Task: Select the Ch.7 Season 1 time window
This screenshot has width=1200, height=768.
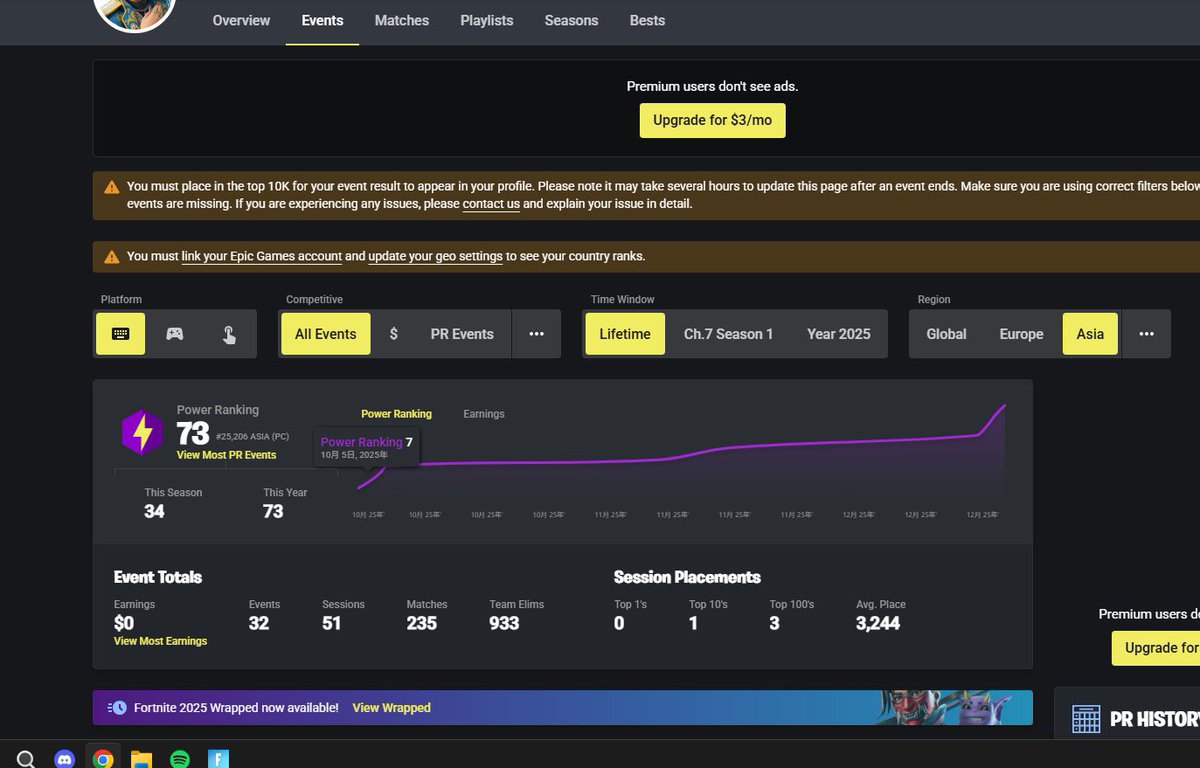Action: (x=728, y=334)
